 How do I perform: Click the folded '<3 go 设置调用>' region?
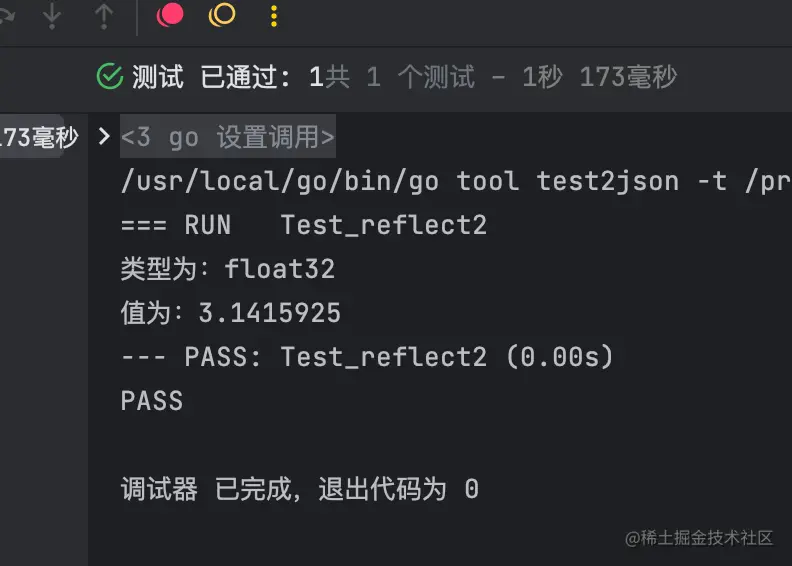click(228, 136)
